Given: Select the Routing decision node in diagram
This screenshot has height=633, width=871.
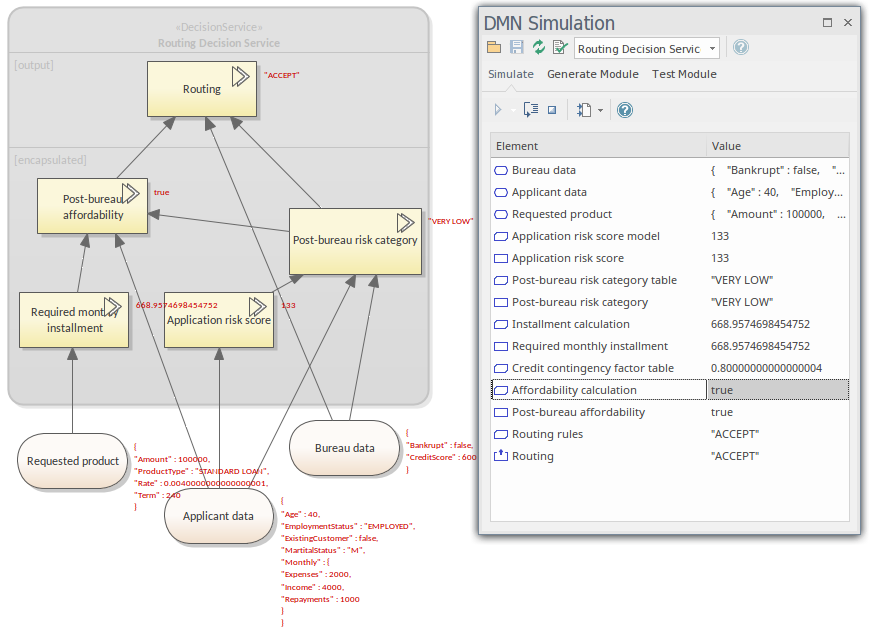Looking at the screenshot, I should 202,89.
